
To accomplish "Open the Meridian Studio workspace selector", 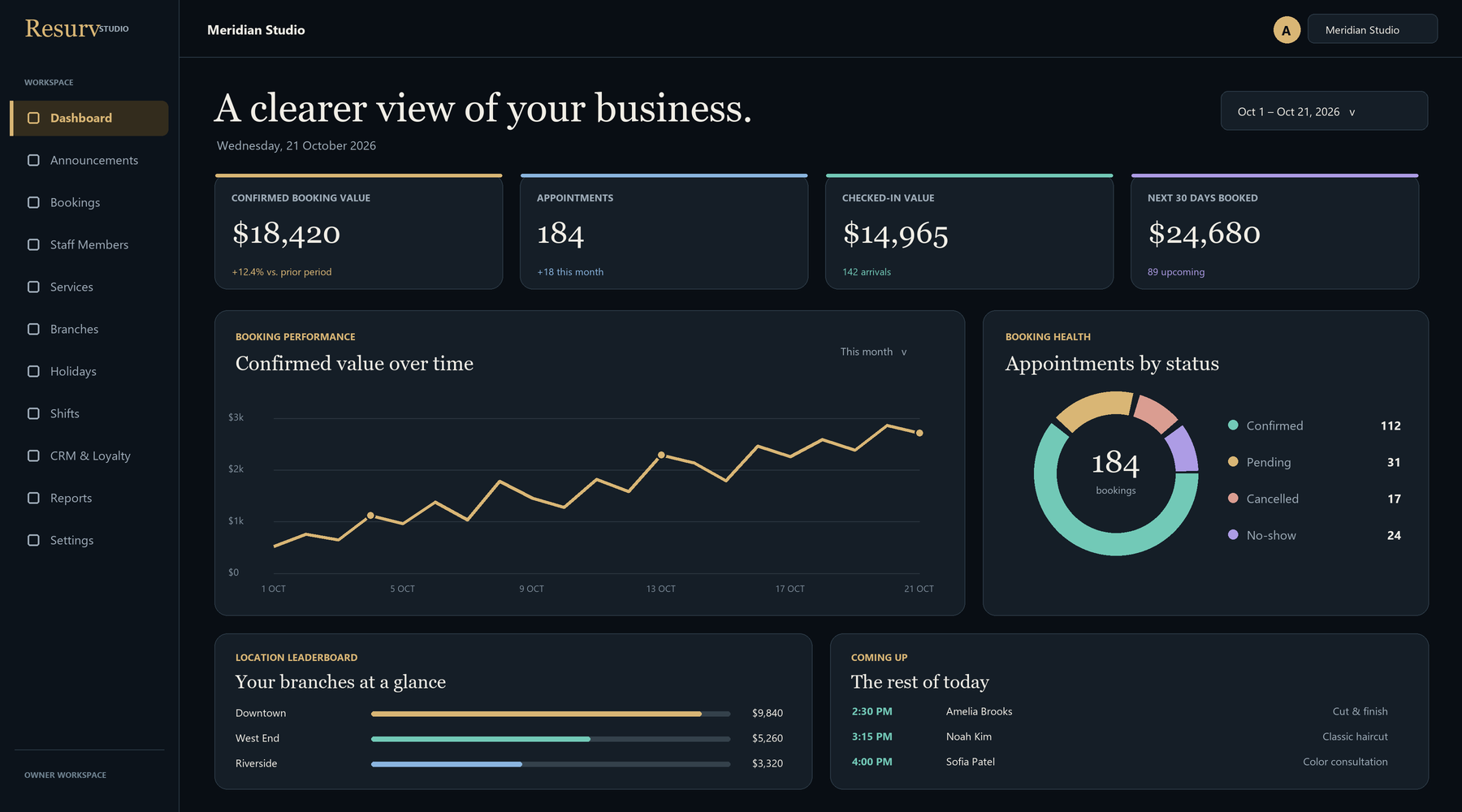I will 1373,29.
